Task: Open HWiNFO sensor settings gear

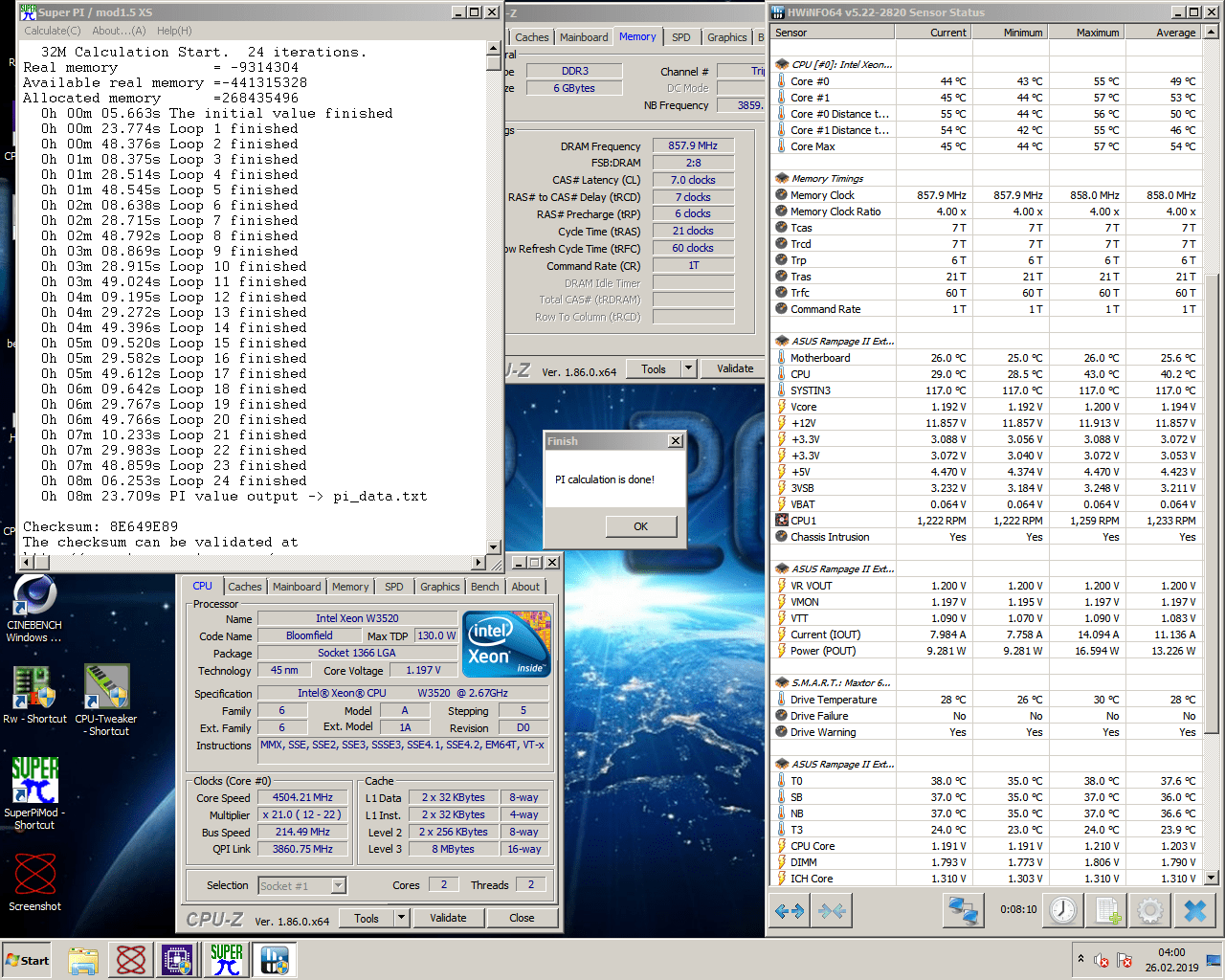Action: click(x=1151, y=910)
